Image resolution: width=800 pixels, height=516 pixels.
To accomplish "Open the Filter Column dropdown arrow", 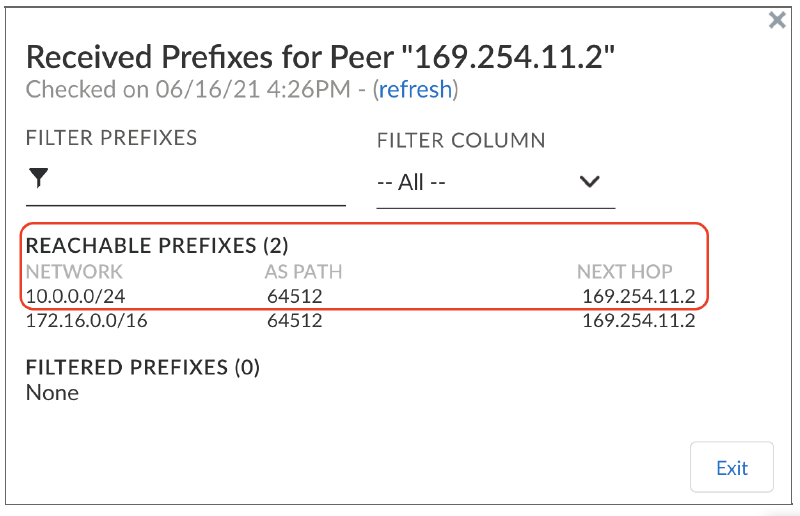I will (589, 182).
